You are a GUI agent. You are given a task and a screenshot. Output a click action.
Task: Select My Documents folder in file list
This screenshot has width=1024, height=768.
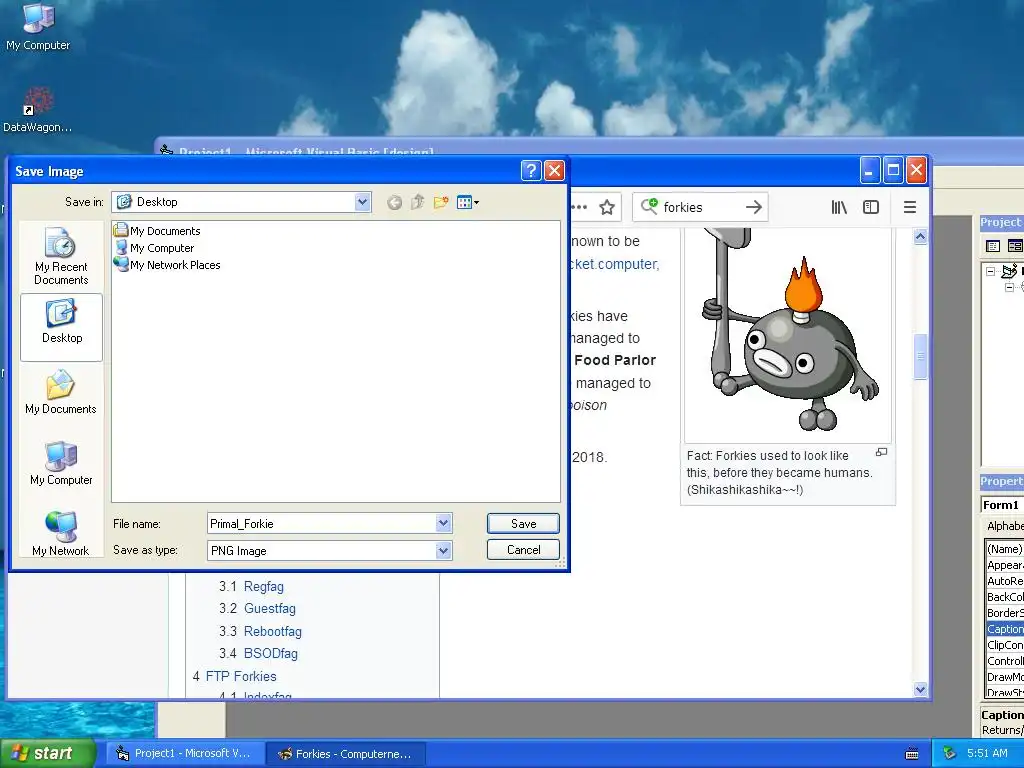point(157,231)
